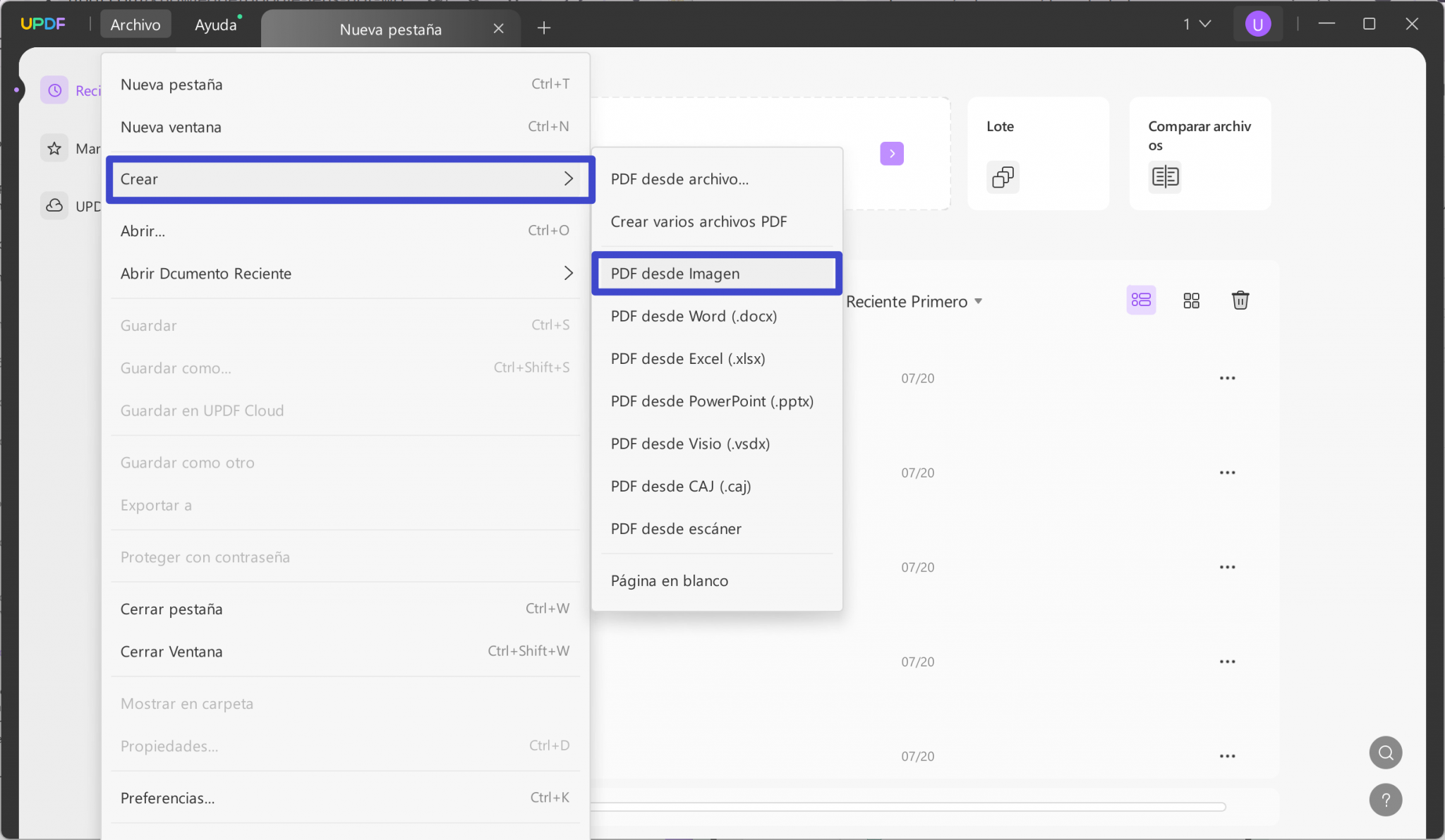Click the search magnifier button
Image resolution: width=1445 pixels, height=840 pixels.
pos(1386,753)
